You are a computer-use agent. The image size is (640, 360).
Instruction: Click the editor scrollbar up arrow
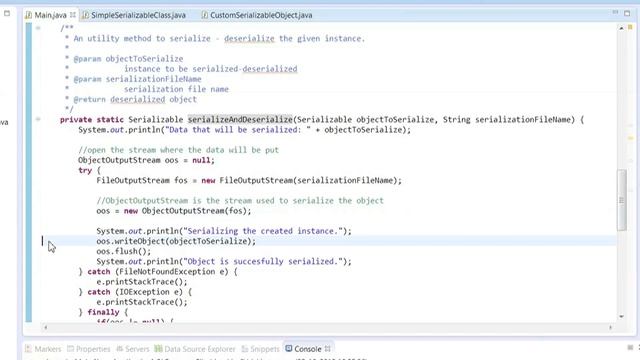click(621, 28)
